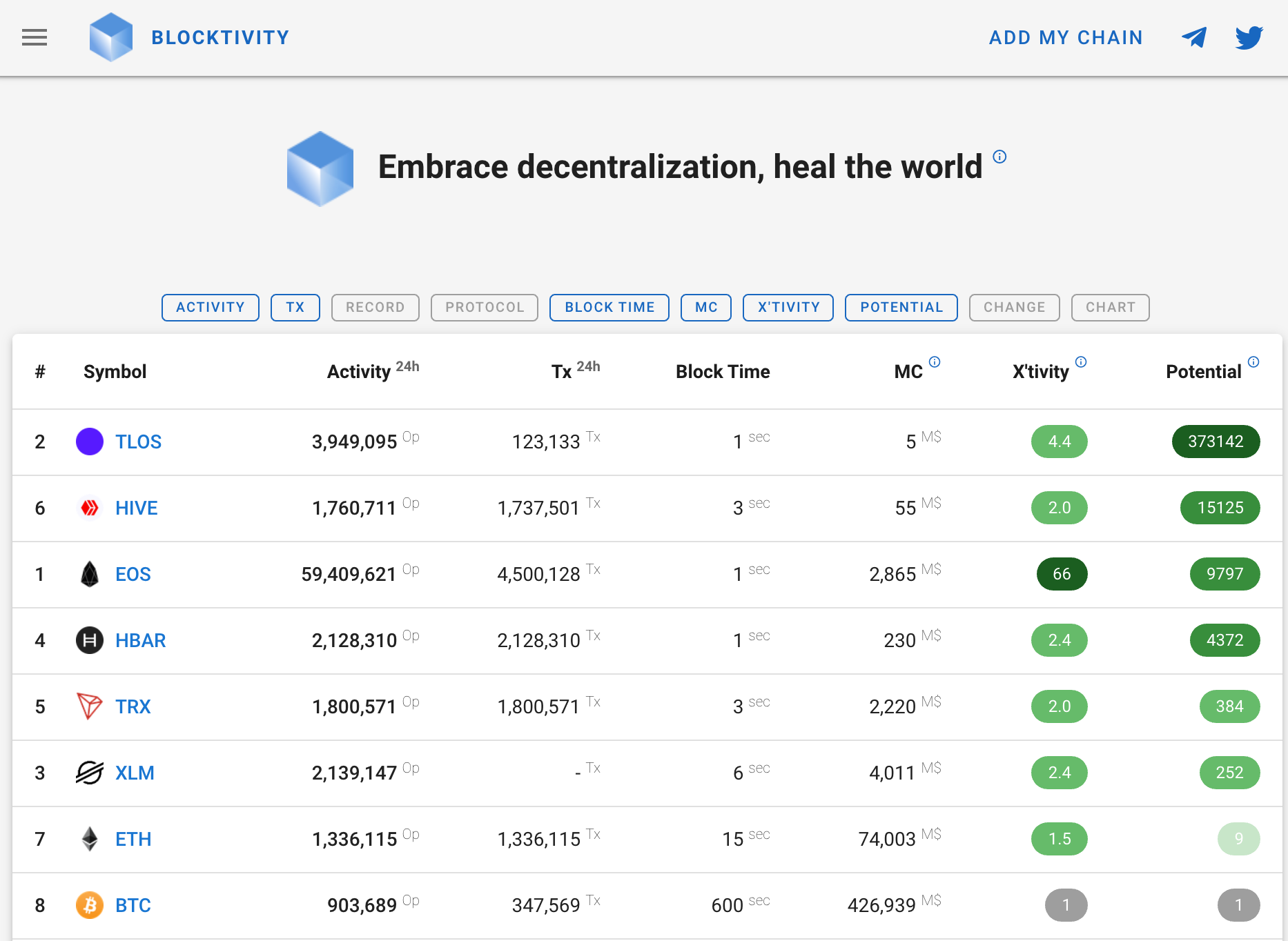Image resolution: width=1288 pixels, height=941 pixels.
Task: Click the HBAR logo icon
Action: click(x=90, y=640)
